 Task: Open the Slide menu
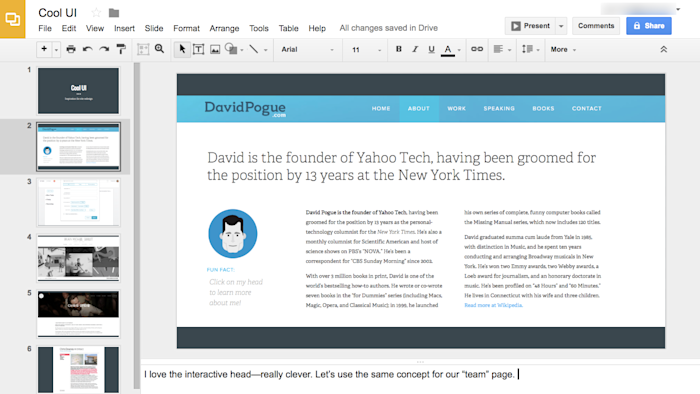point(154,28)
